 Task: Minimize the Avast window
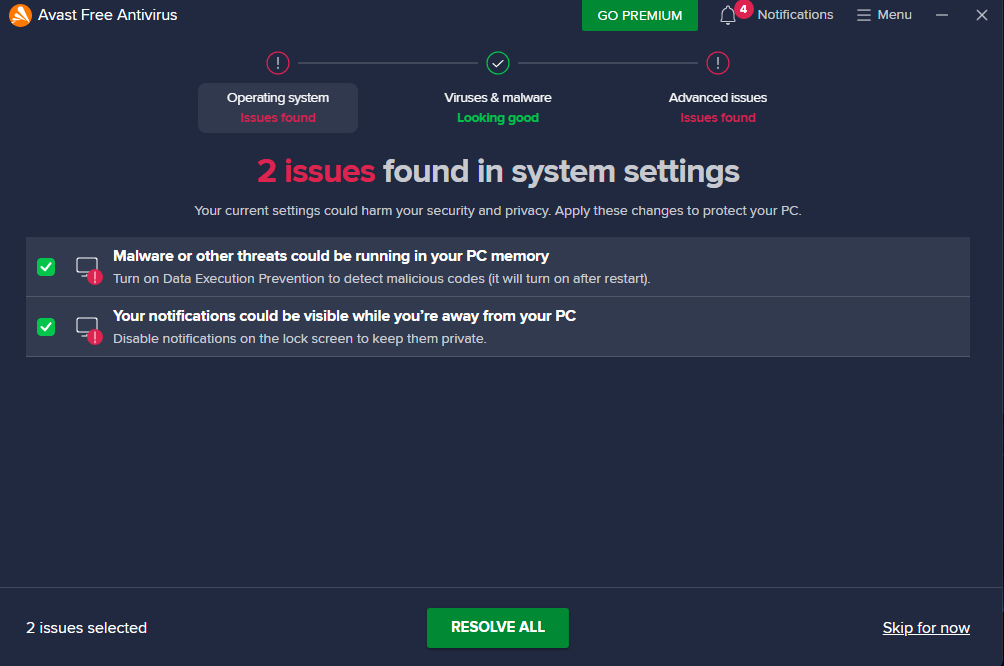(942, 15)
